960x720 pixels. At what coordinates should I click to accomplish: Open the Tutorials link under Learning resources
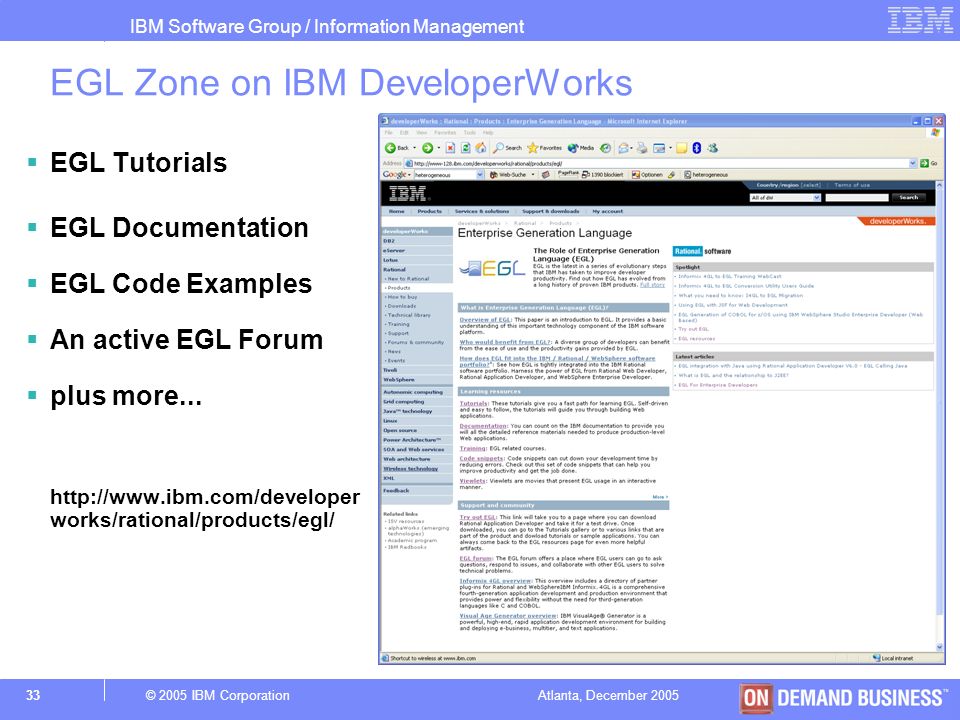474,403
